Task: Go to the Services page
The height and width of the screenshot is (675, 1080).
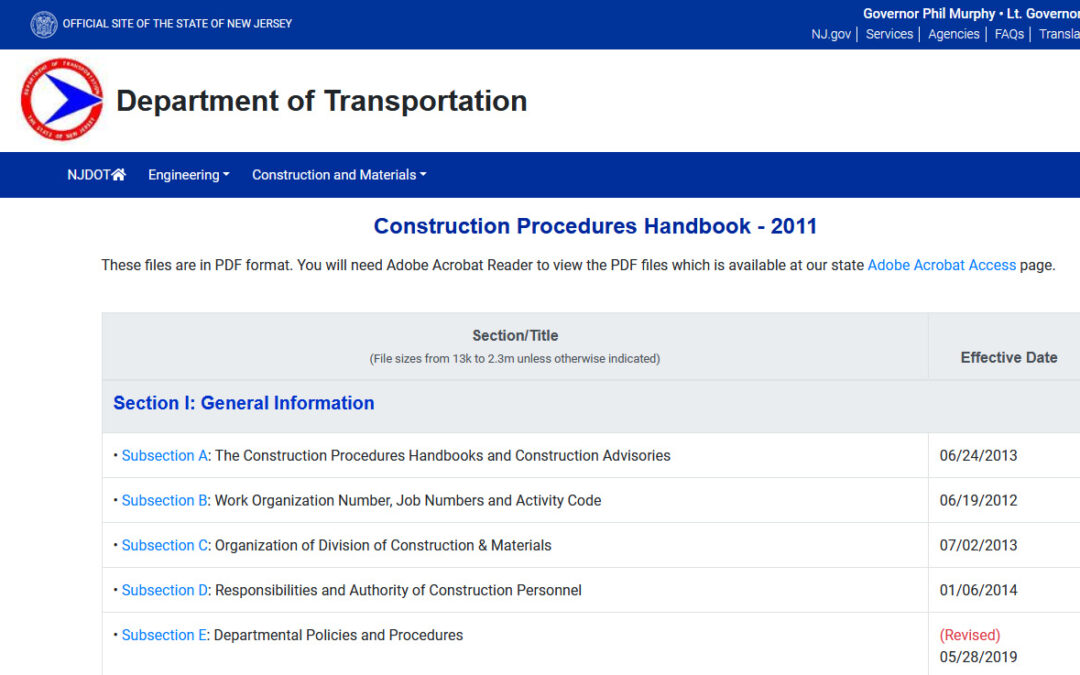Action: coord(889,34)
